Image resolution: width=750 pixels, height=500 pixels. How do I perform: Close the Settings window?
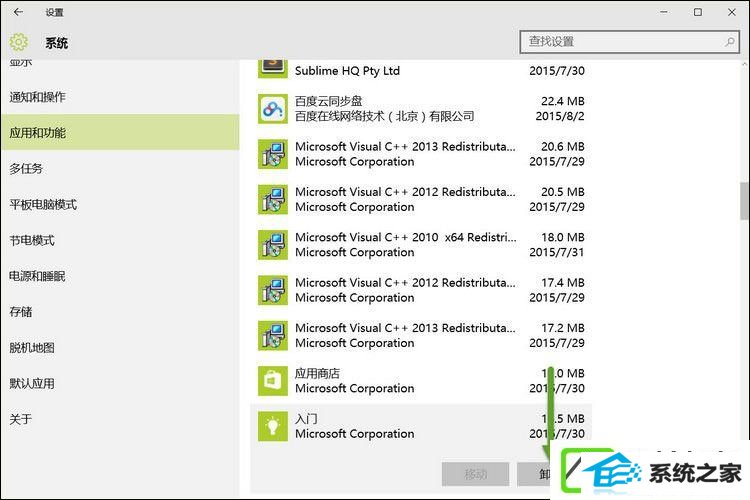click(x=732, y=12)
